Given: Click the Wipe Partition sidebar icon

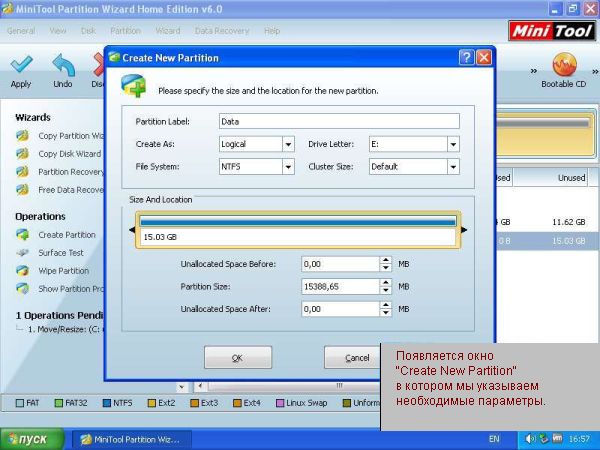Looking at the screenshot, I should click(x=22, y=271).
